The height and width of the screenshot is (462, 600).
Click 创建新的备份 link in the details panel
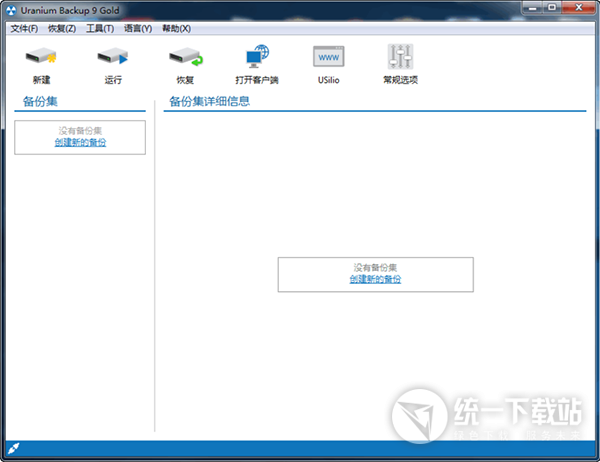(375, 279)
